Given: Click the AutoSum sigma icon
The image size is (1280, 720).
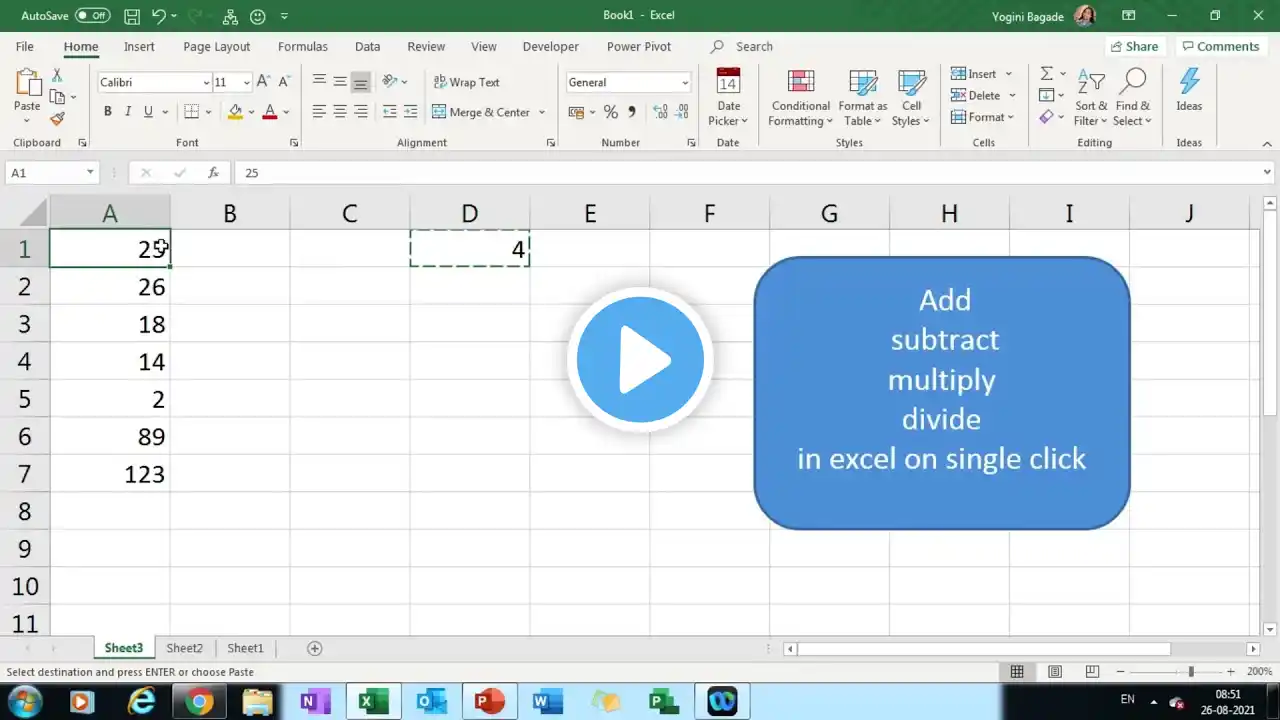Looking at the screenshot, I should tap(1046, 74).
